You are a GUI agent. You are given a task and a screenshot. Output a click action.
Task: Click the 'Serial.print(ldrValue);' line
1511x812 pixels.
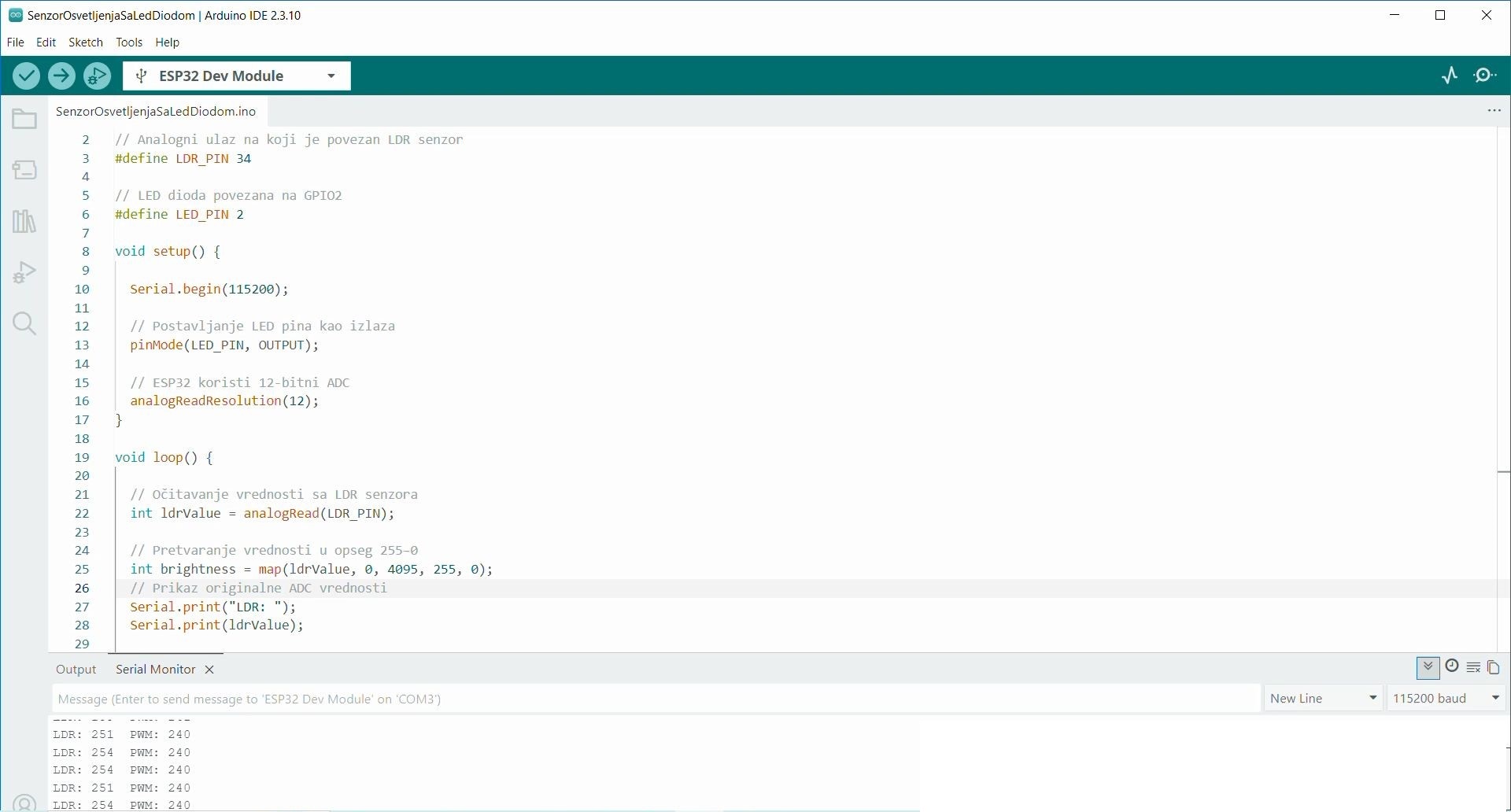(216, 626)
